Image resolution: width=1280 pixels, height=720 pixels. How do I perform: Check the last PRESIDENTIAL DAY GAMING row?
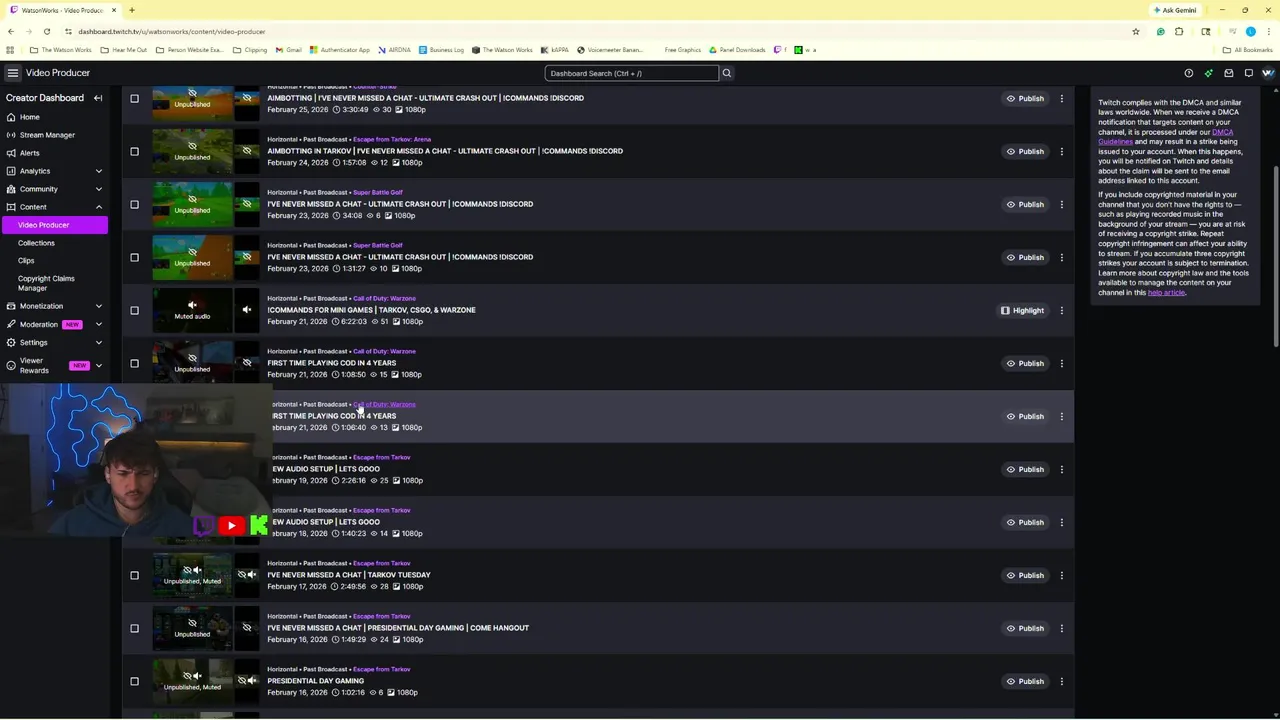134,681
